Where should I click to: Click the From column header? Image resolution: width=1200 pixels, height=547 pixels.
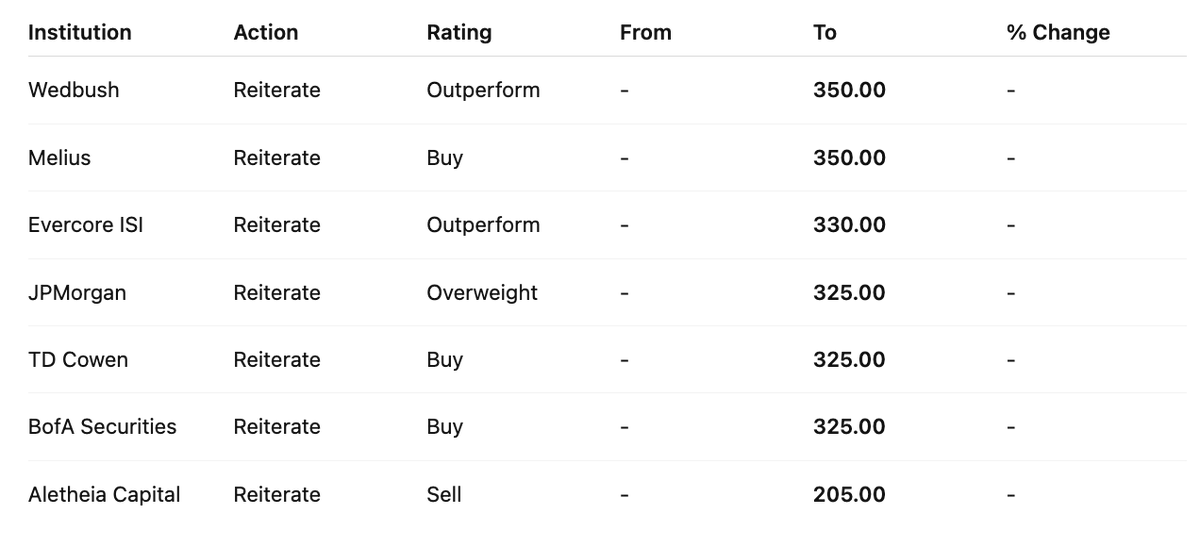645,32
